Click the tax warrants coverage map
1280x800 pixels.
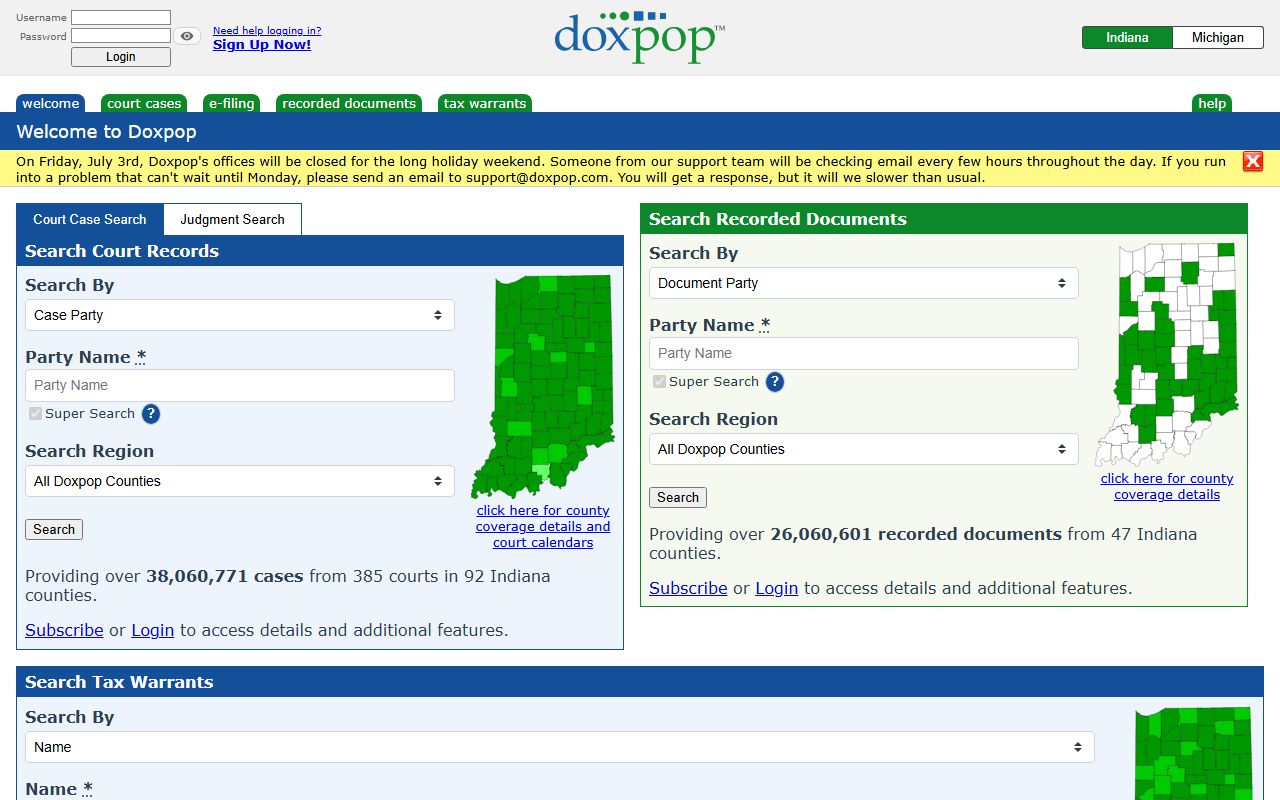click(x=1193, y=754)
